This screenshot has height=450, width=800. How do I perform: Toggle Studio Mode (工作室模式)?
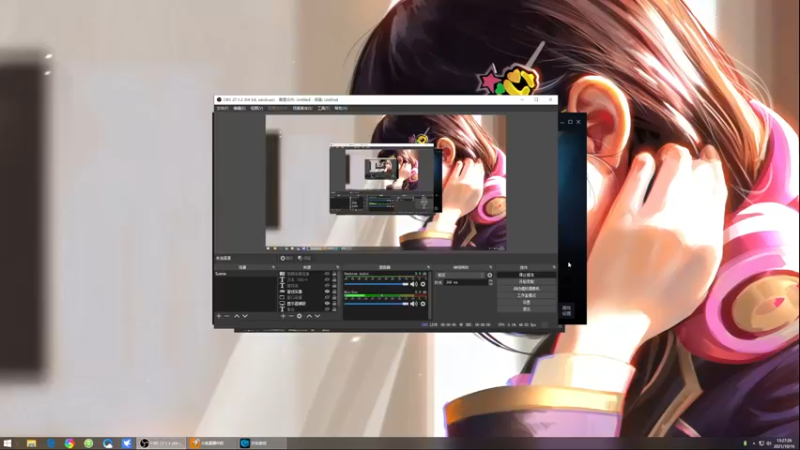pos(527,295)
